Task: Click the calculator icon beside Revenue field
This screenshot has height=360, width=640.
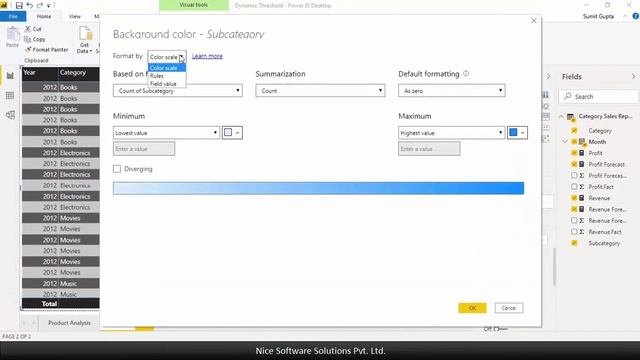Action: 582,198
